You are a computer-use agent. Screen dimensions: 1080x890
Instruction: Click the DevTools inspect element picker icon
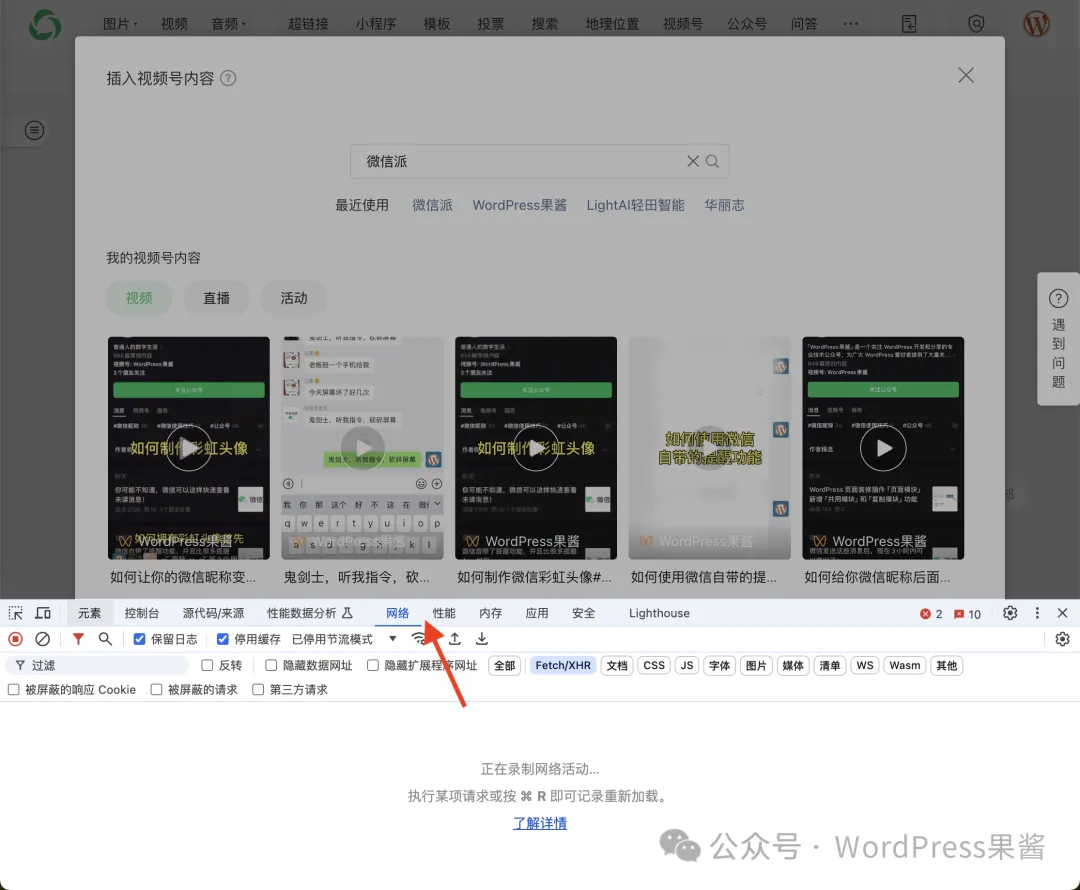coord(15,613)
